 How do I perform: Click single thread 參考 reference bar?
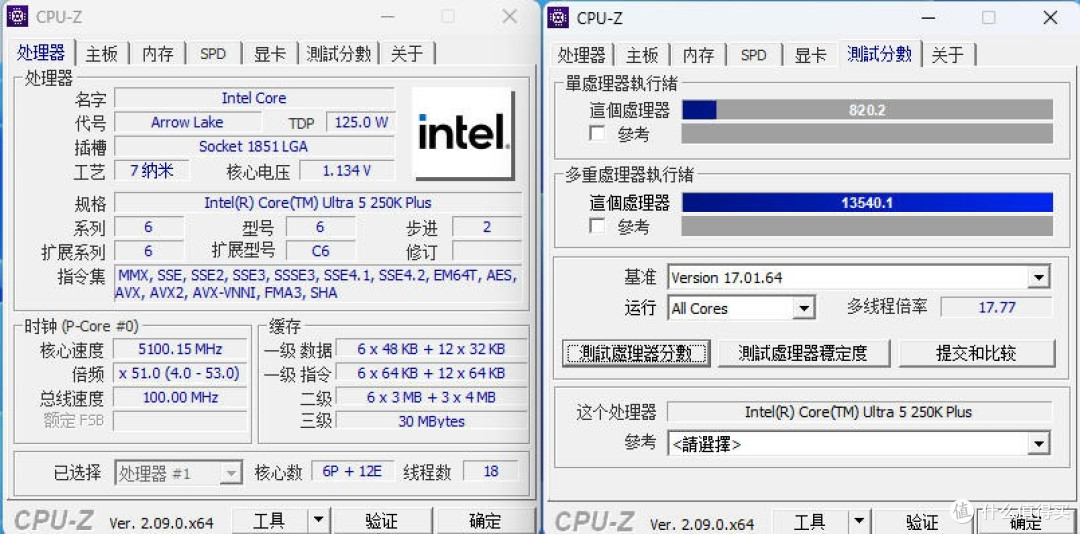click(867, 134)
